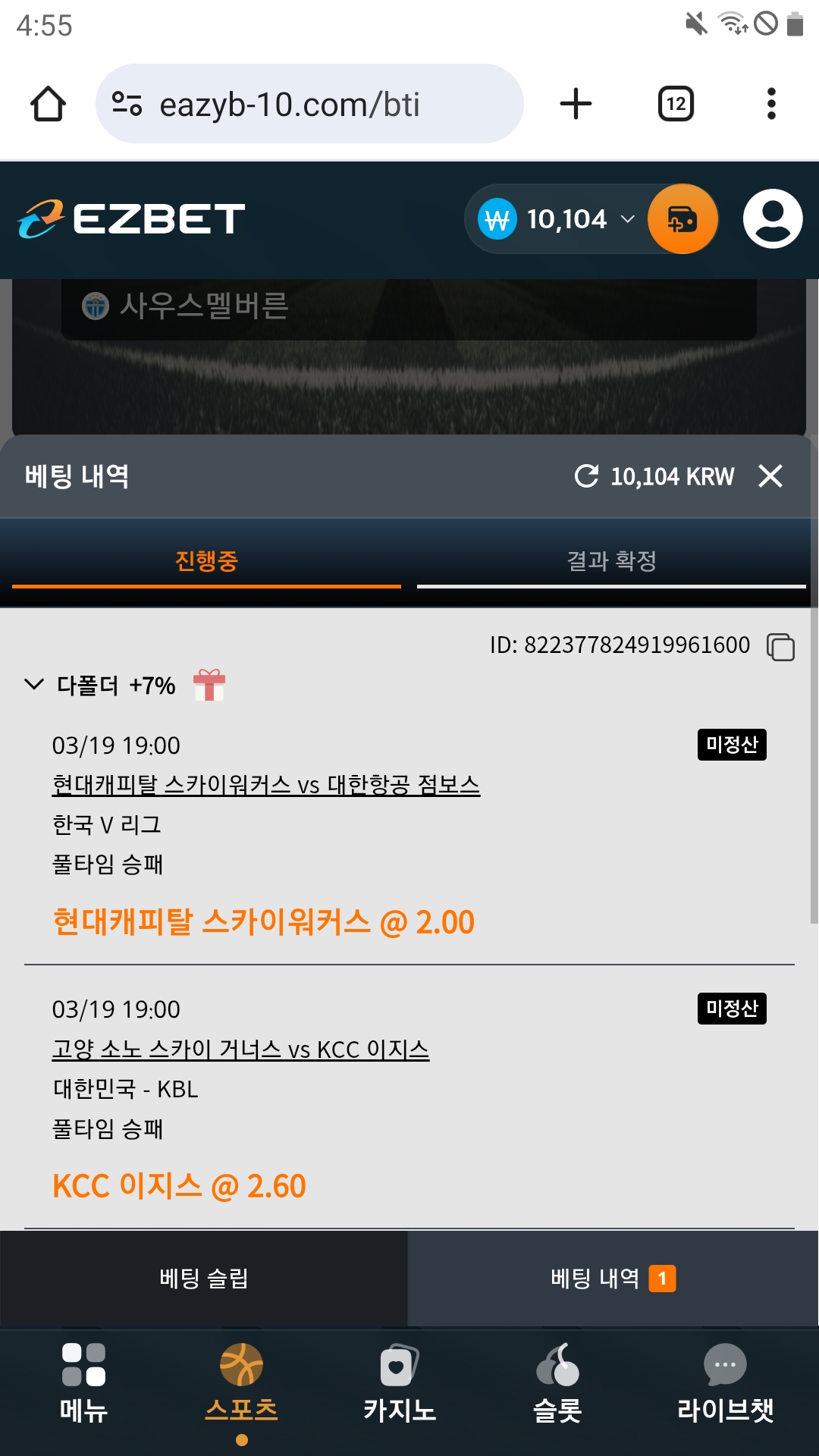
Task: Open the 슬롯 slots section
Action: click(x=557, y=1383)
